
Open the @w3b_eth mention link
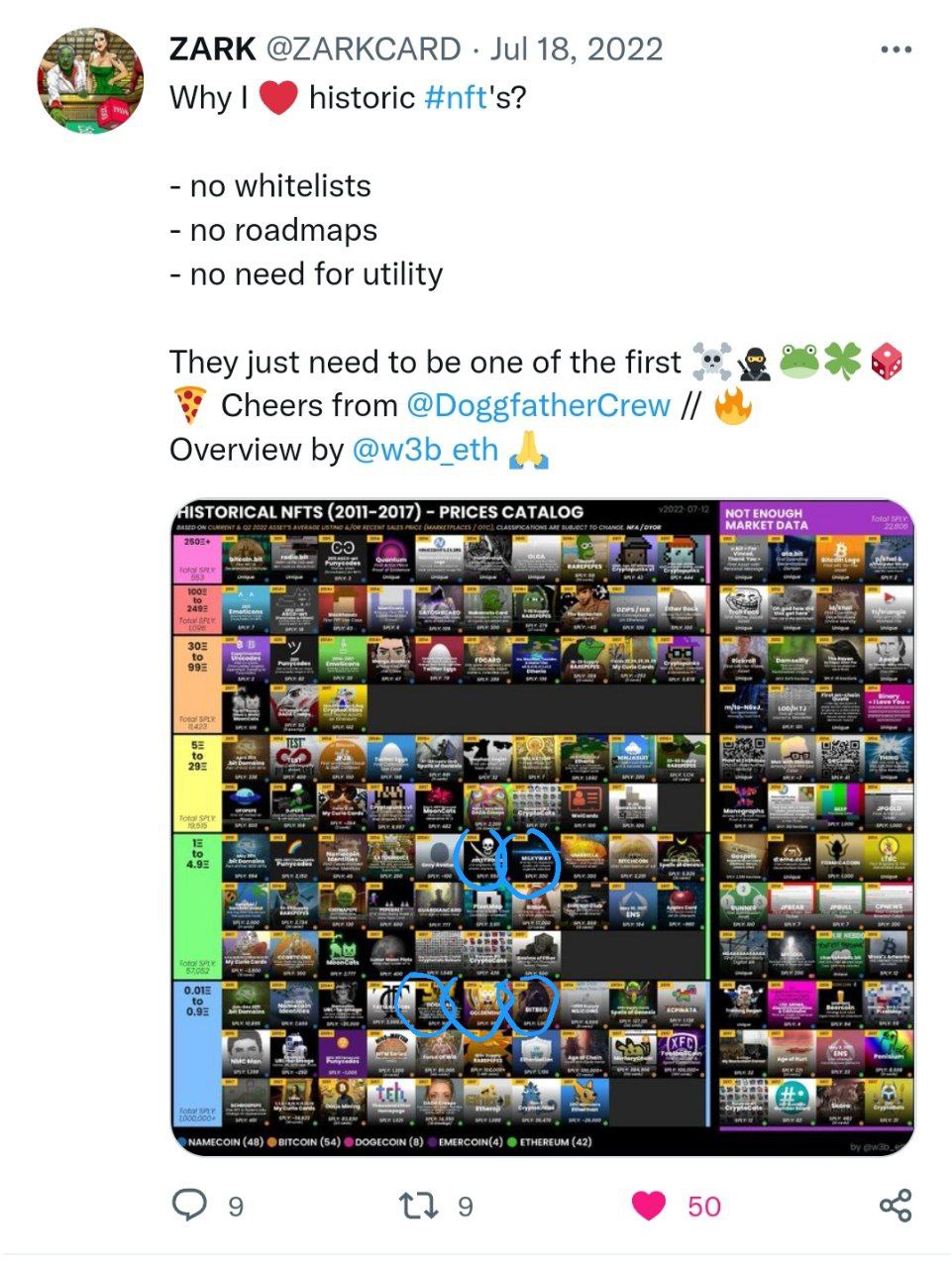[x=425, y=449]
